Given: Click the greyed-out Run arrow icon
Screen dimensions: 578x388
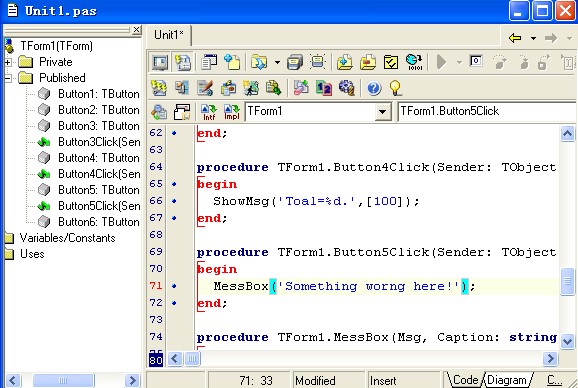Looking at the screenshot, I should 441,62.
